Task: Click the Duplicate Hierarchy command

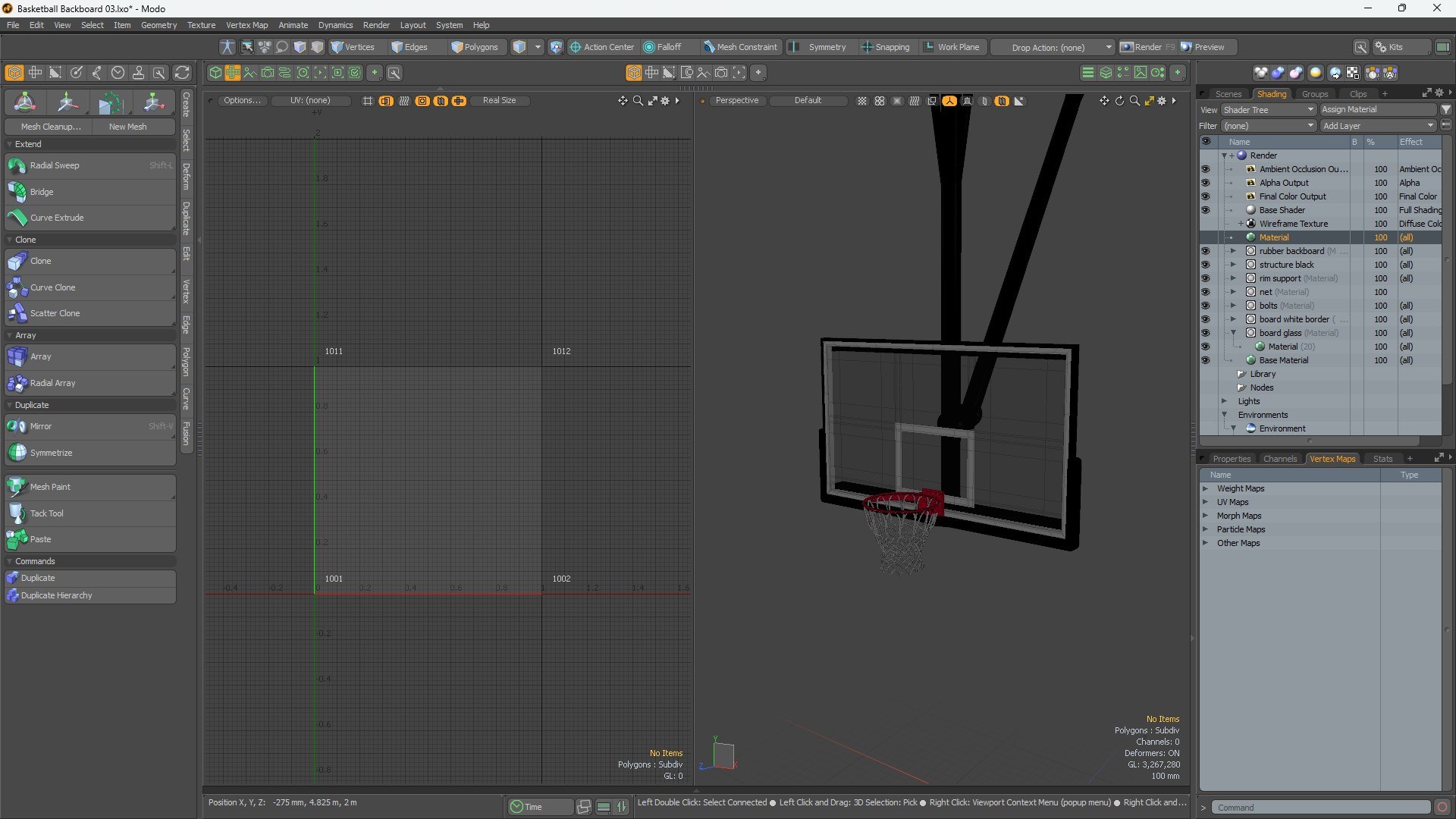Action: [90, 595]
